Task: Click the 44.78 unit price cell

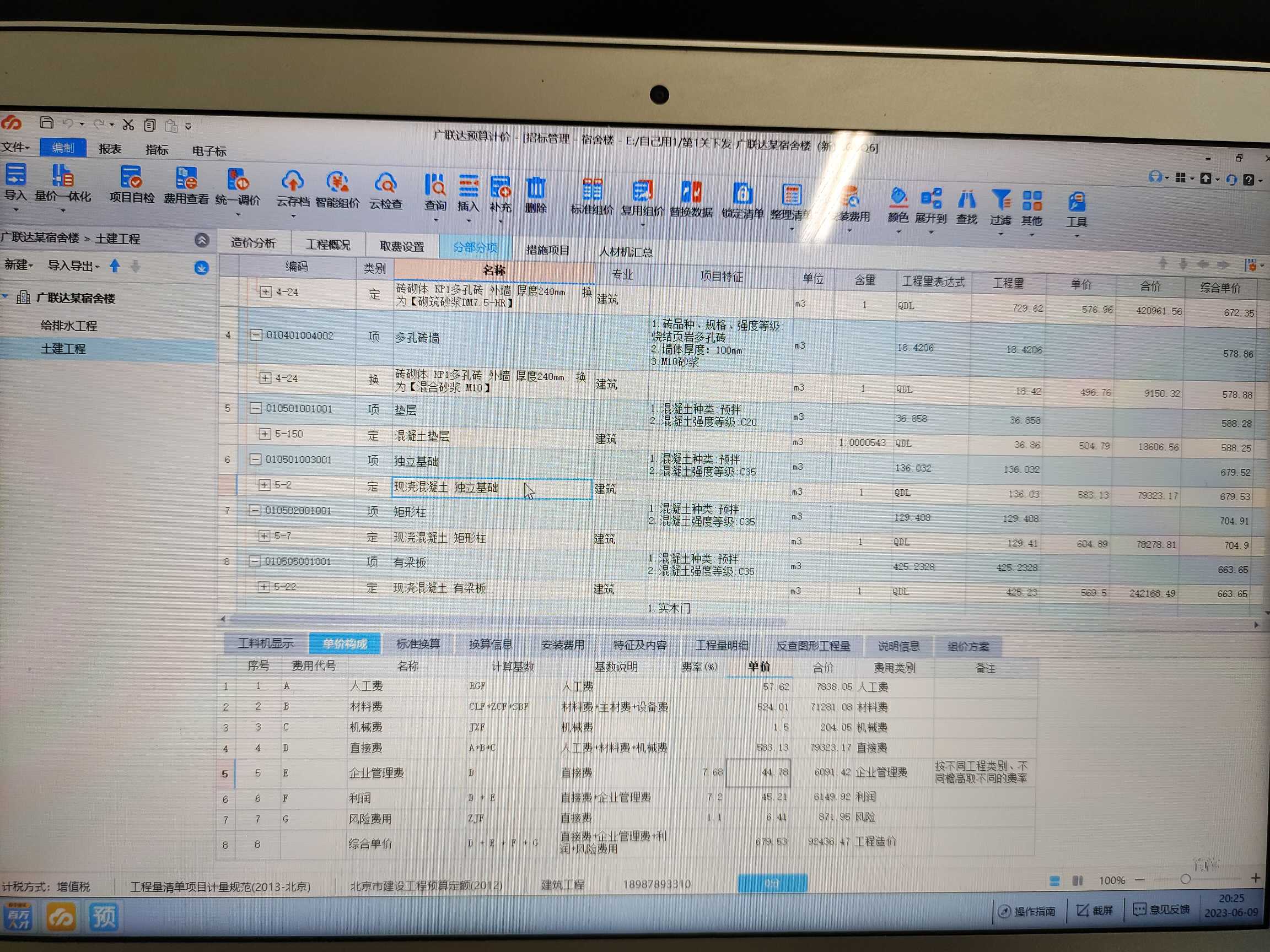Action: pyautogui.click(x=758, y=772)
